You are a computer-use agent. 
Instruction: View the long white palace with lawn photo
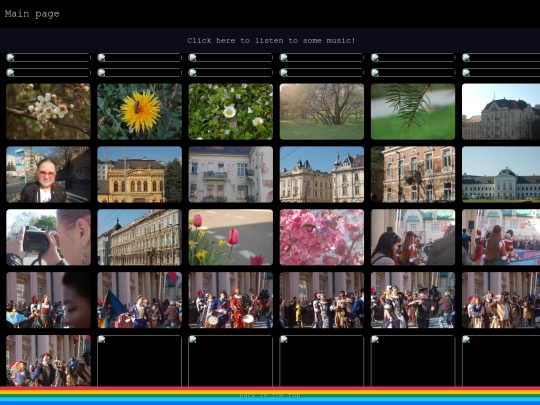pos(501,175)
